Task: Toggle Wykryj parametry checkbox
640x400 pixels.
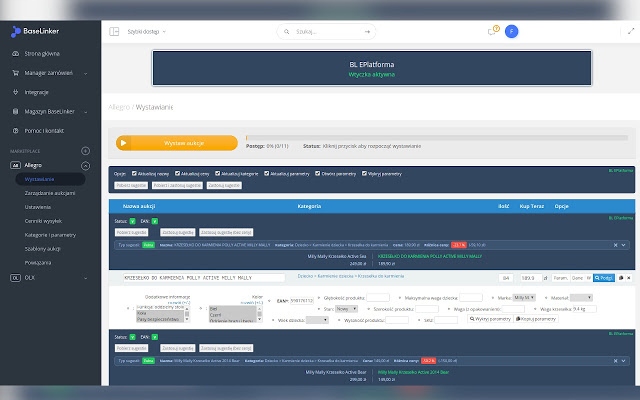Action: point(364,173)
